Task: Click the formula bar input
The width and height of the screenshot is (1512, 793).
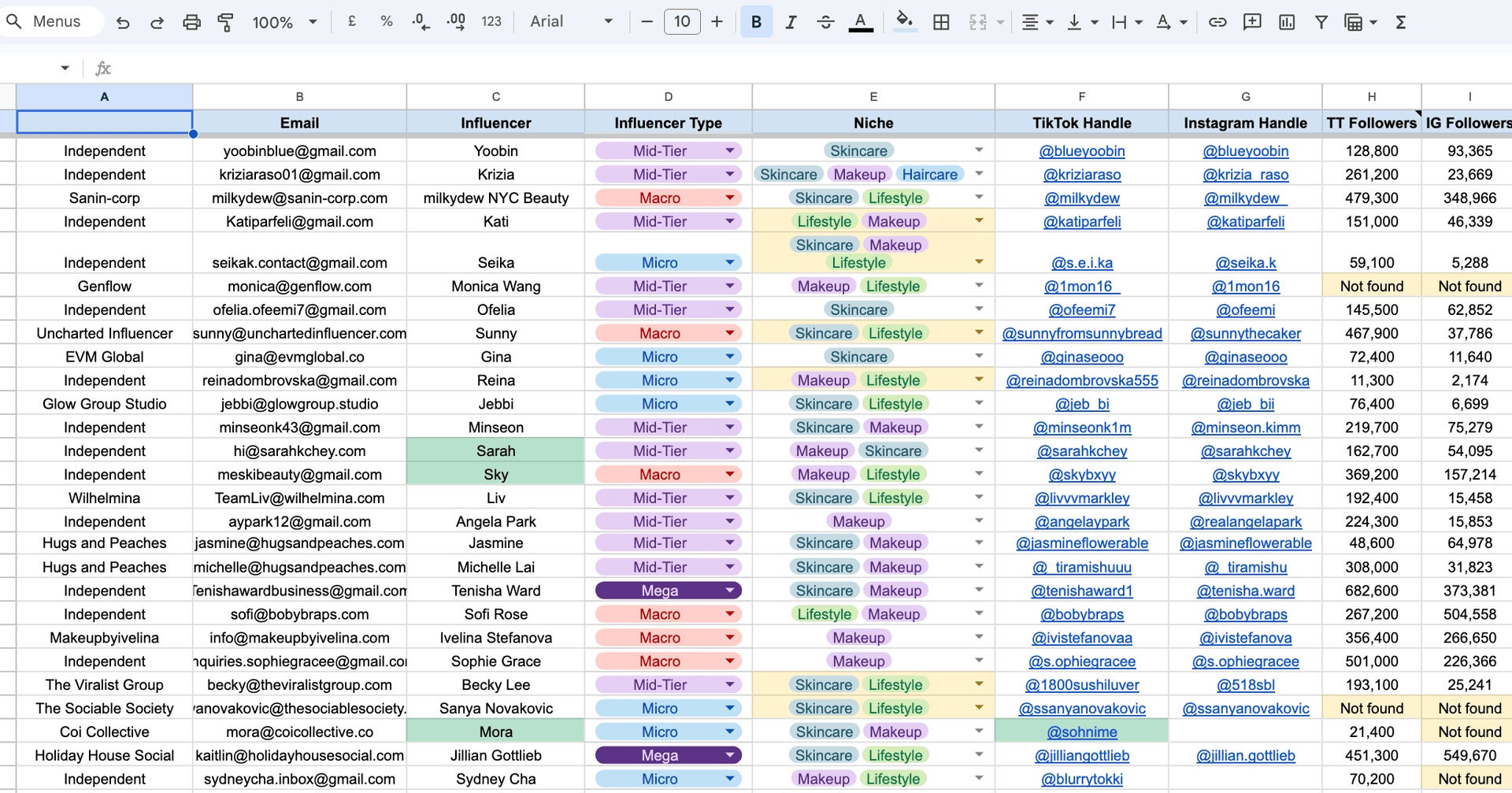Action: 811,69
